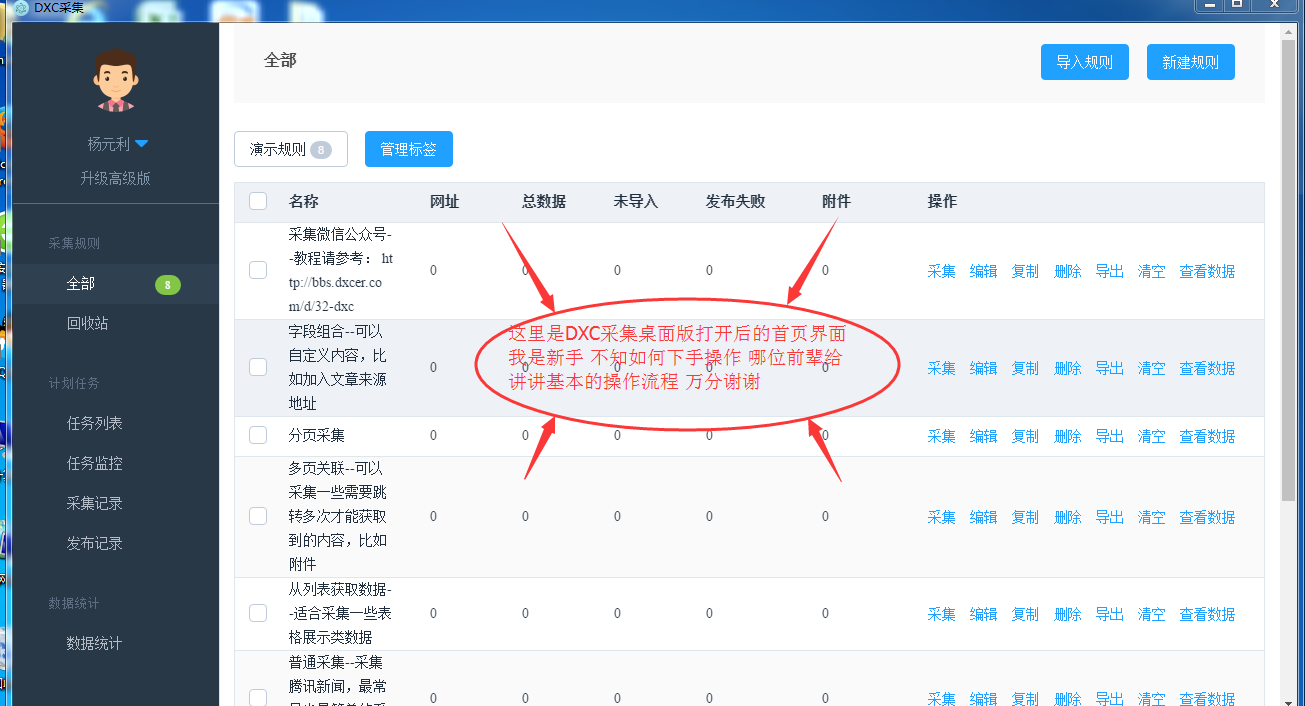The width and height of the screenshot is (1305, 706).
Task: Tick the checkbox for 分页采集 rule
Action: (x=258, y=435)
